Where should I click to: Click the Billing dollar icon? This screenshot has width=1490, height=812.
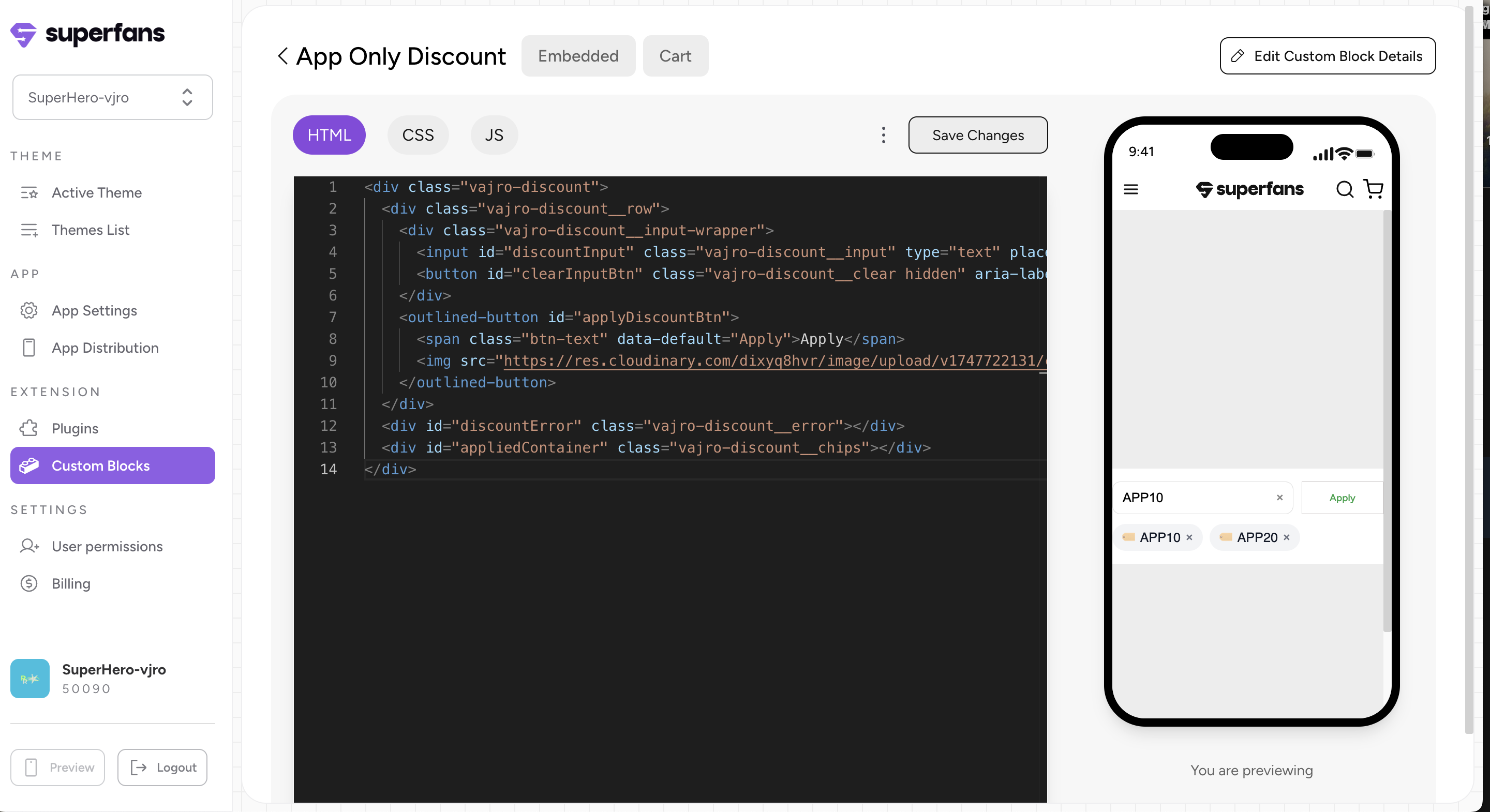(29, 583)
